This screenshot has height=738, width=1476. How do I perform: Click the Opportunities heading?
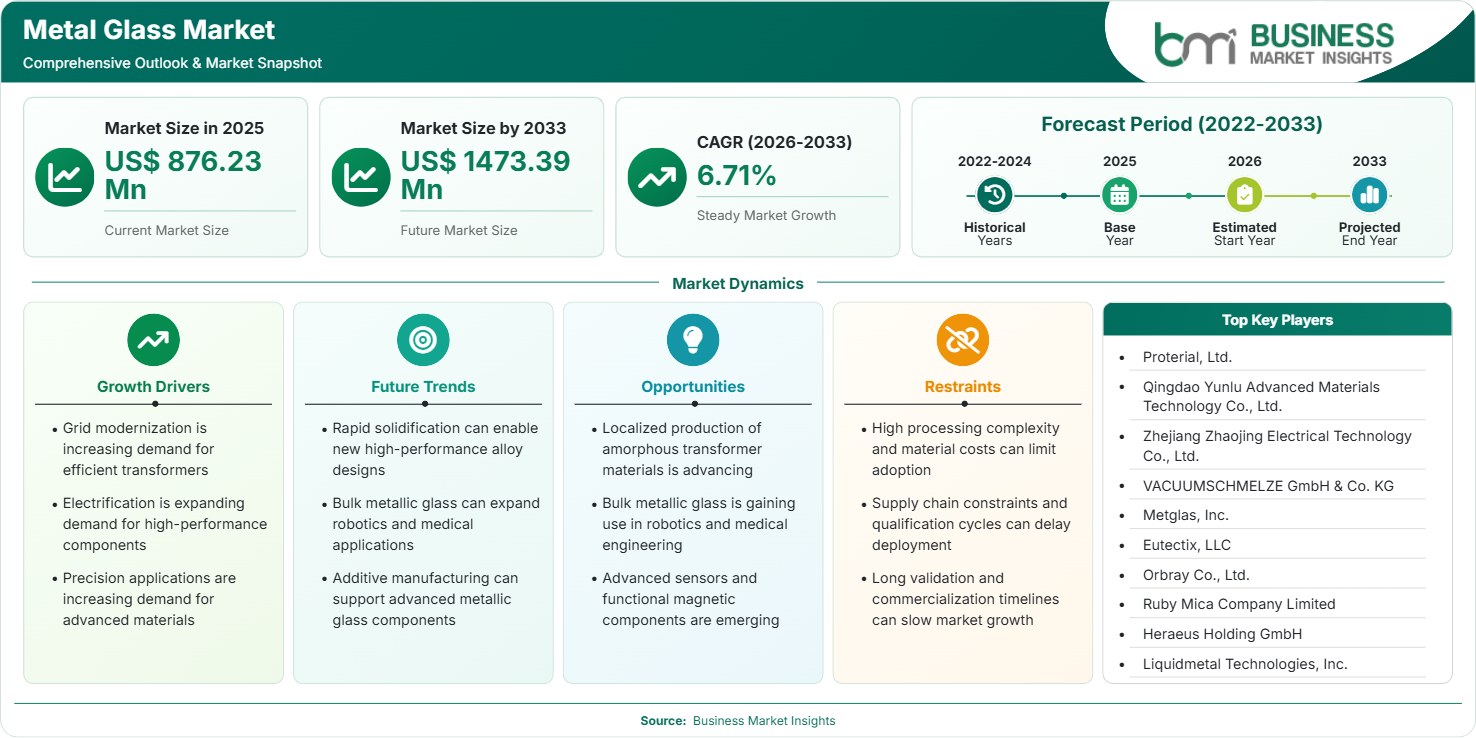693,386
